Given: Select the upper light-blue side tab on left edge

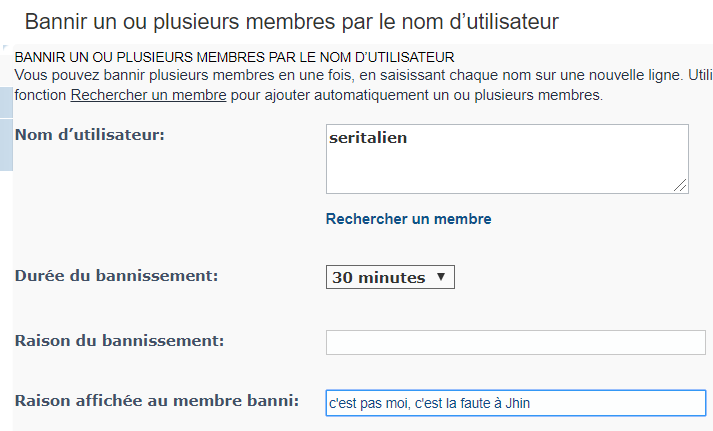Looking at the screenshot, I should point(5,103).
